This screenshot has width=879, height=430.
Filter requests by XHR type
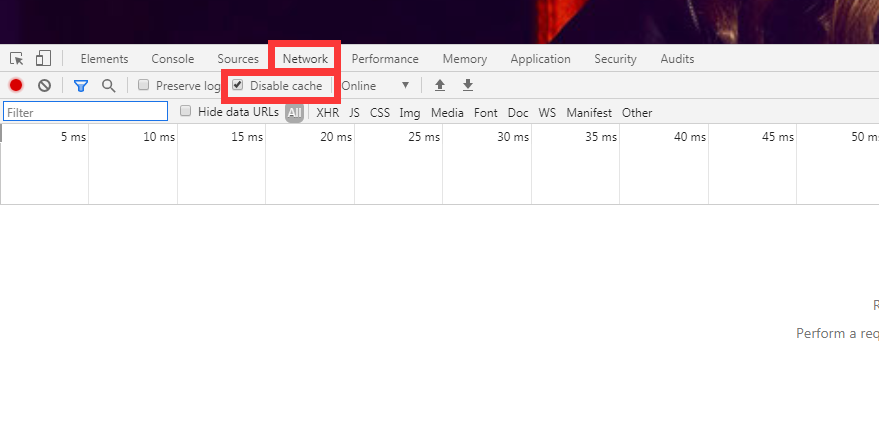[x=327, y=113]
